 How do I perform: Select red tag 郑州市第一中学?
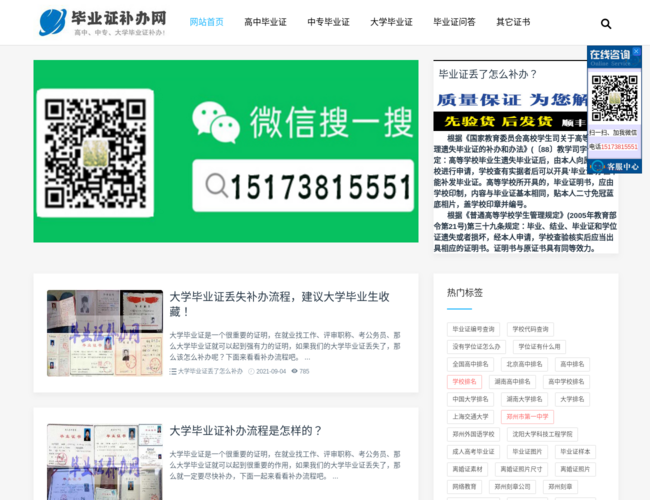pos(527,417)
